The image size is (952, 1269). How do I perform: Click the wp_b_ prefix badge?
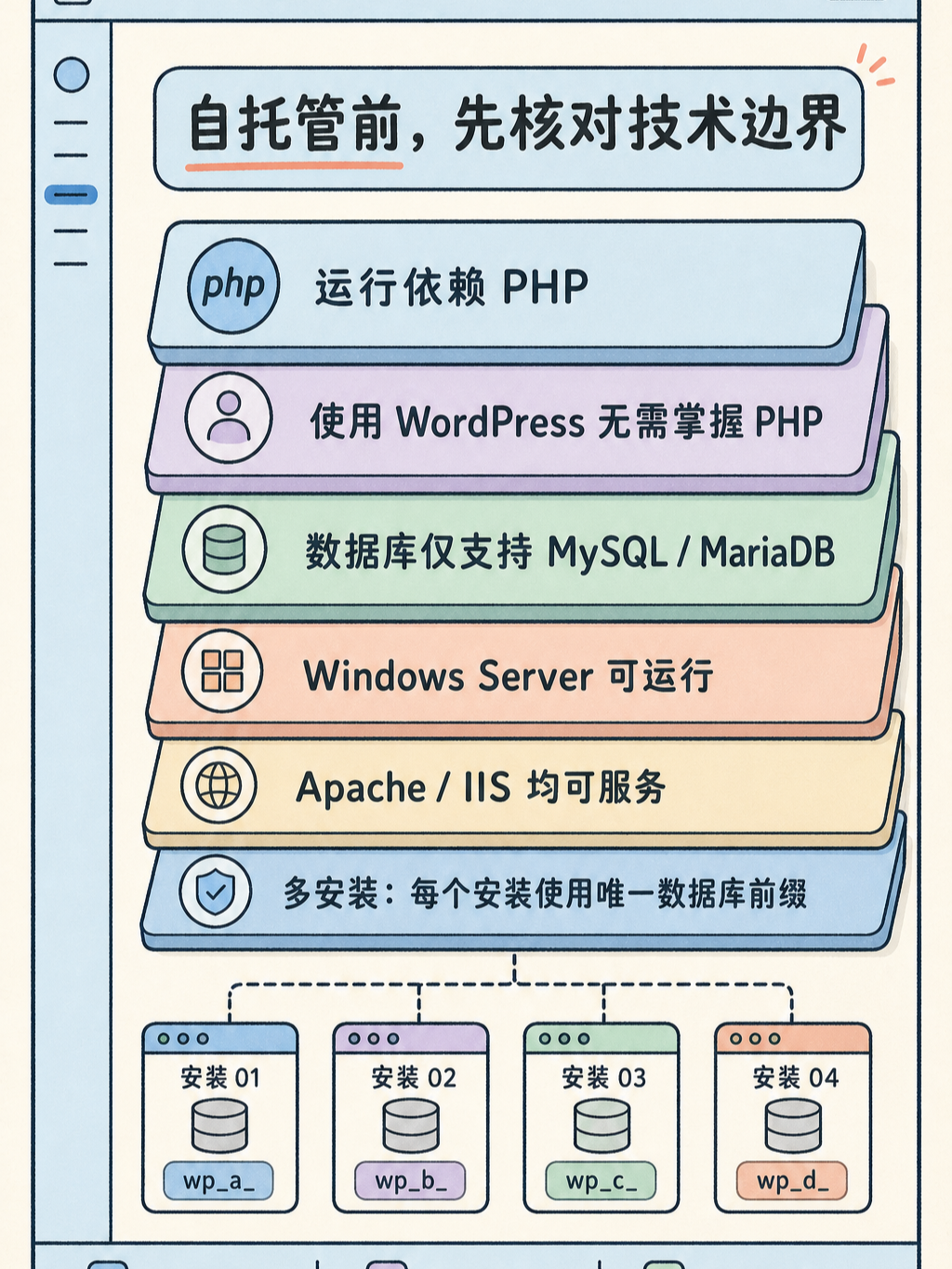(410, 1181)
